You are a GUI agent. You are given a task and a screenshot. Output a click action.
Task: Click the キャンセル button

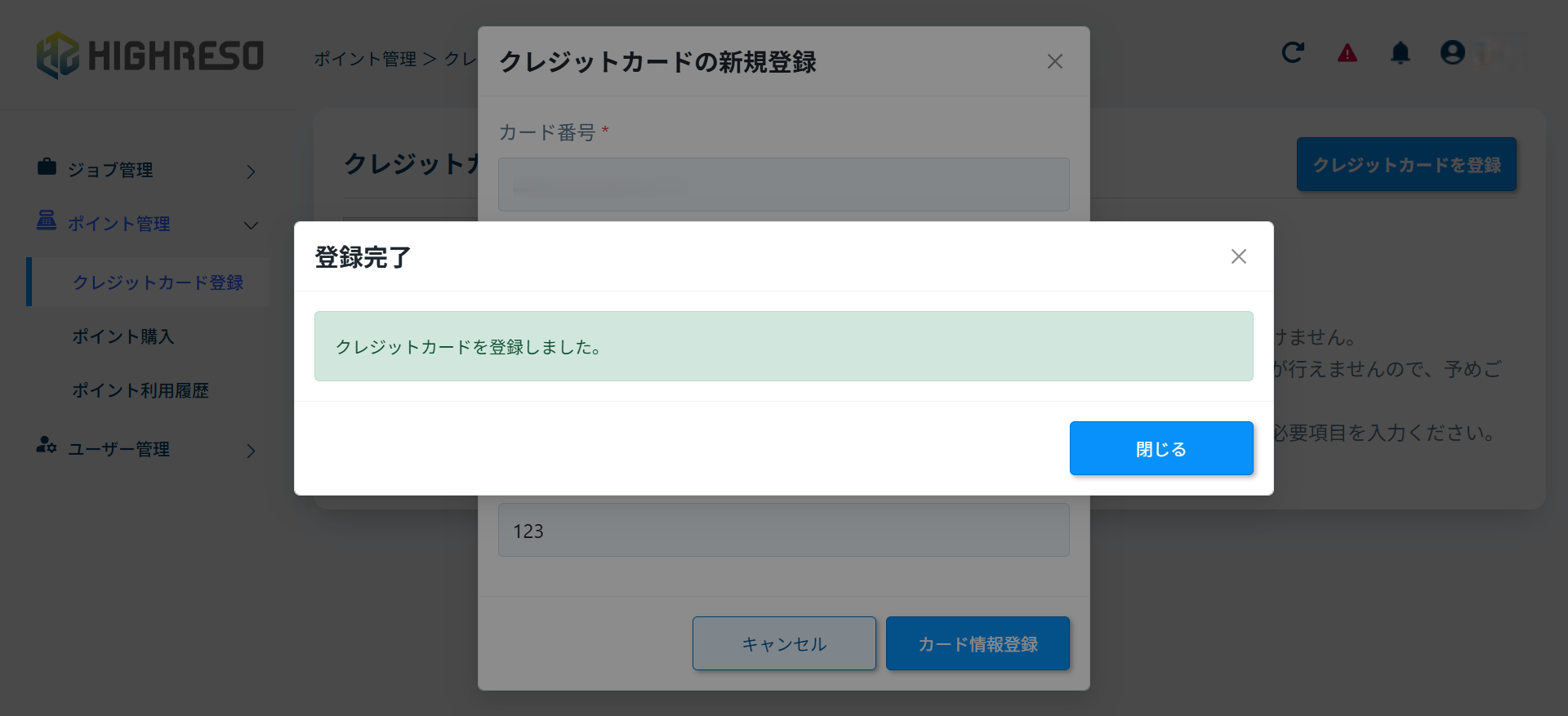(784, 644)
